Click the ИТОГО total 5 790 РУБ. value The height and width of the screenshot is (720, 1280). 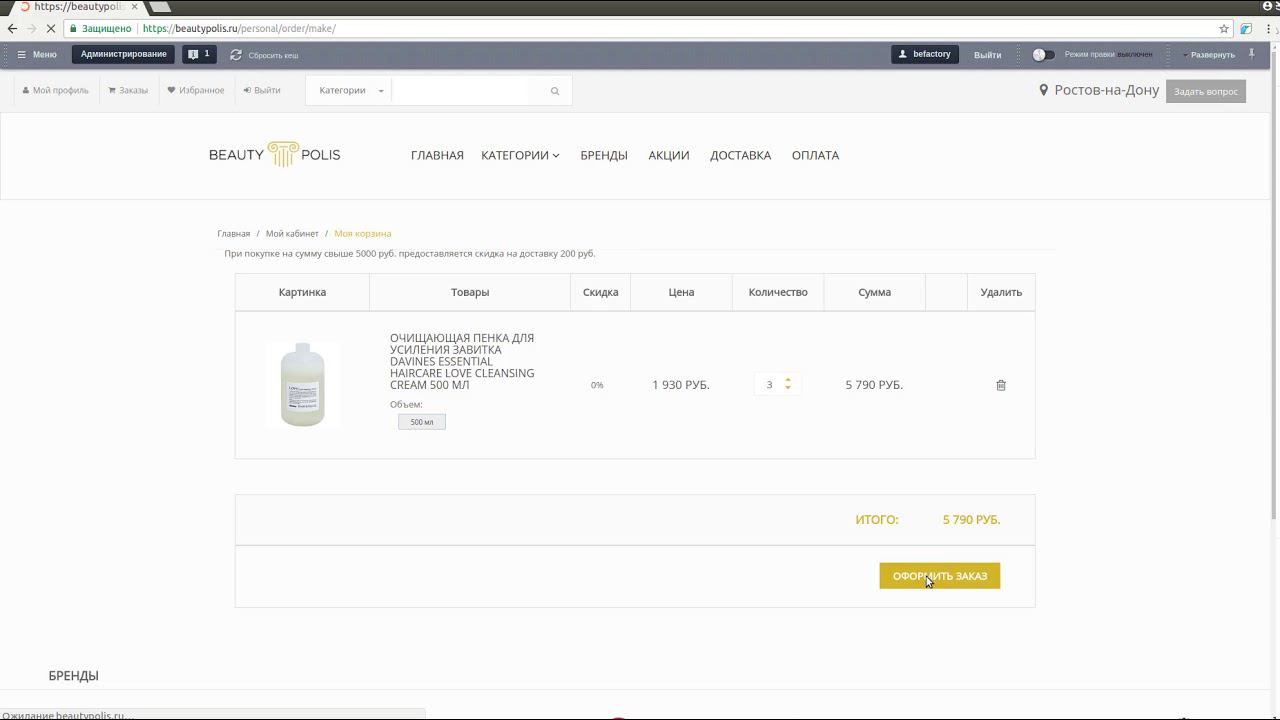click(971, 520)
